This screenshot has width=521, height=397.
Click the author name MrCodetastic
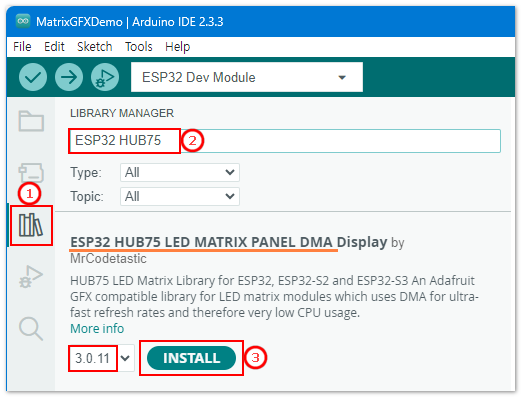(x=108, y=259)
